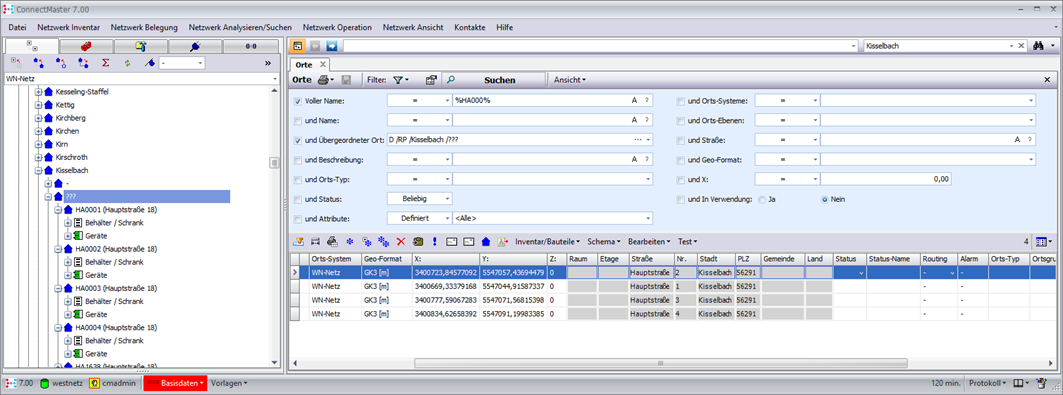The image size is (1063, 395).
Task: Enable the und Status checkbox
Action: [298, 199]
